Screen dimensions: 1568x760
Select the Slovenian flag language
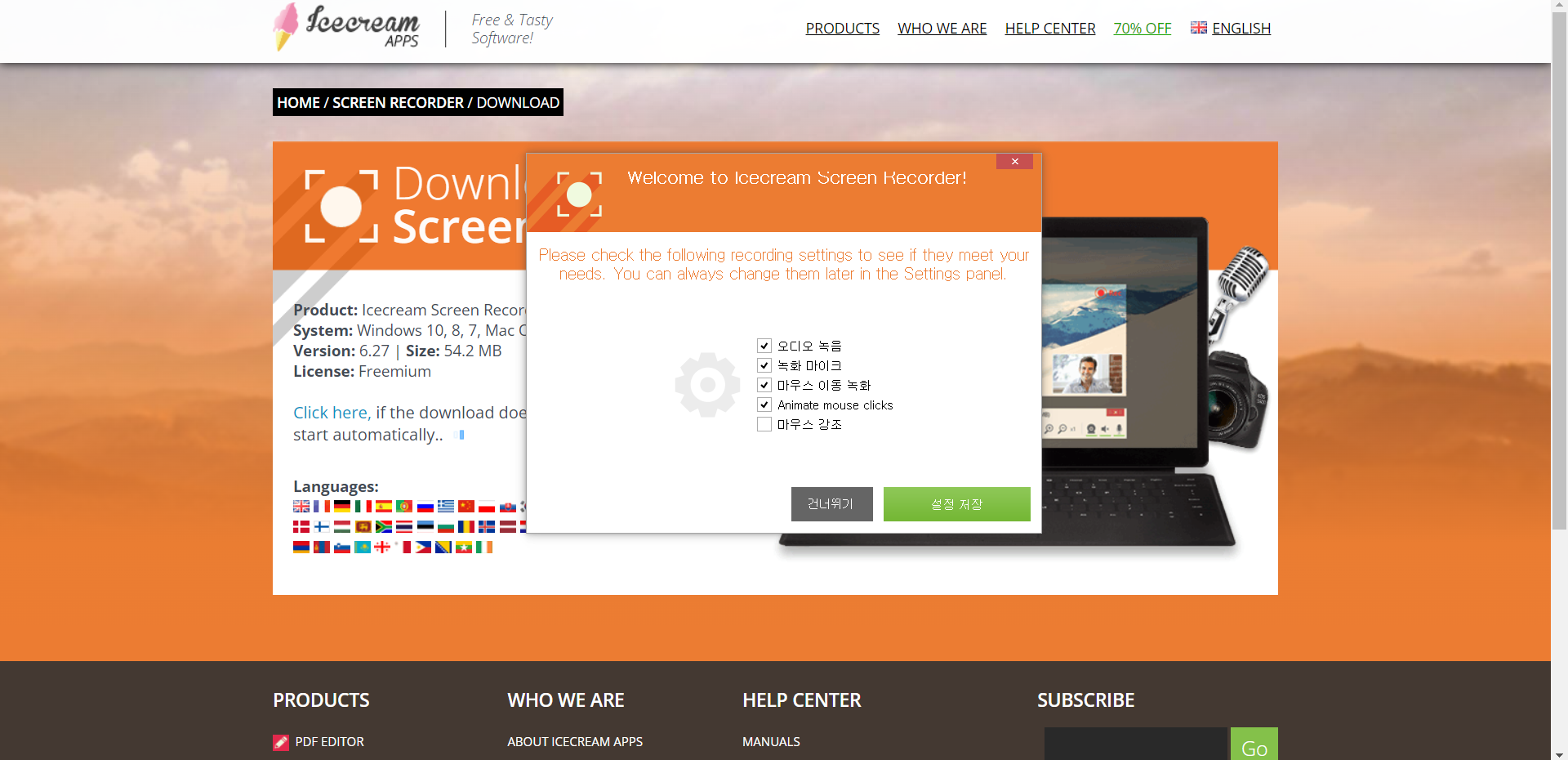(342, 547)
